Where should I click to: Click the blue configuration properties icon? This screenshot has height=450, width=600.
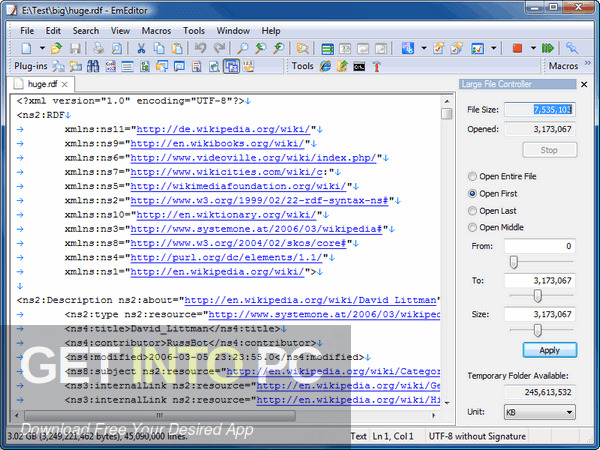tap(408, 49)
